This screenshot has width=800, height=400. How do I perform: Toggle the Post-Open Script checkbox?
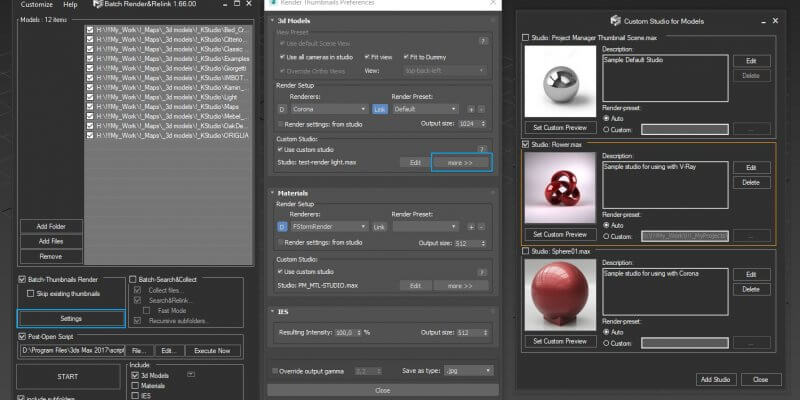pyautogui.click(x=22, y=337)
